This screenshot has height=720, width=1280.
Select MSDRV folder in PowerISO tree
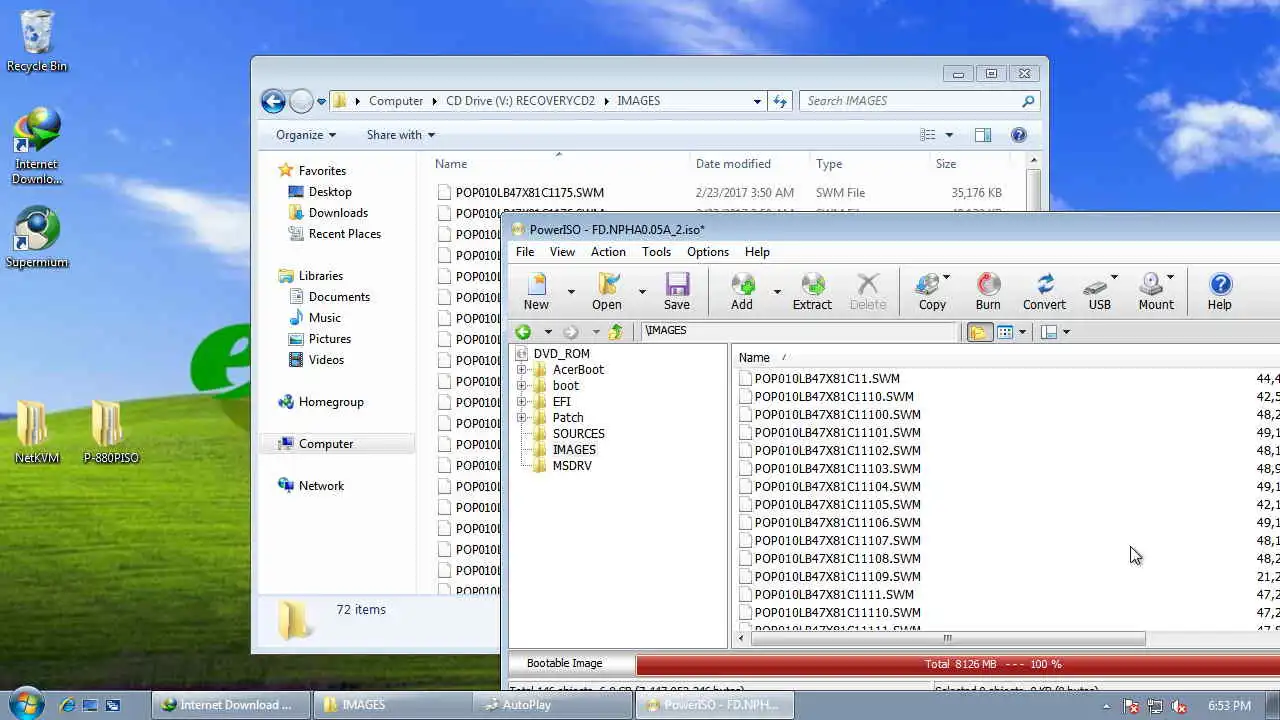572,466
